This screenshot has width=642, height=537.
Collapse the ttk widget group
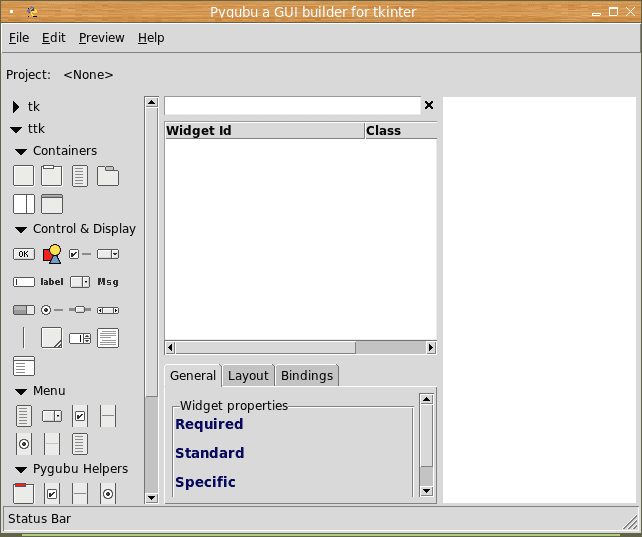(16, 129)
